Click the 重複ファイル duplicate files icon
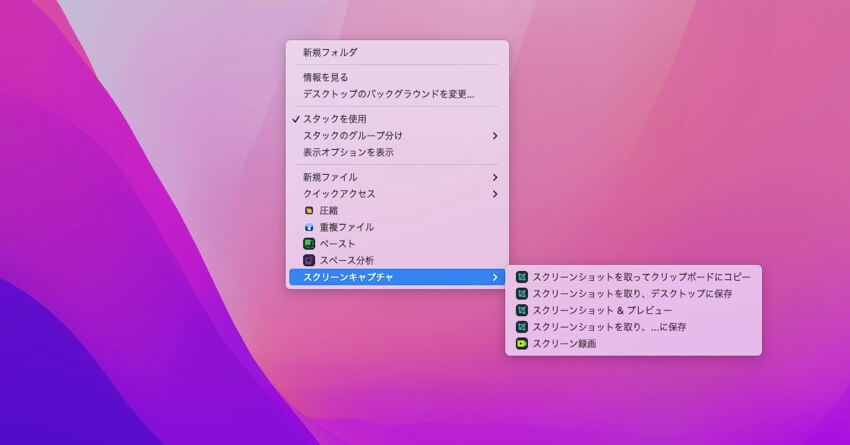850x445 pixels. [309, 227]
